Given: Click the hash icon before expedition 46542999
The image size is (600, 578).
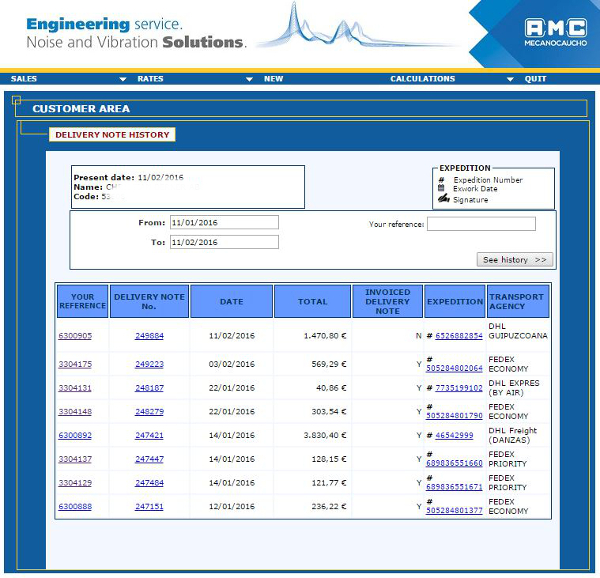Looking at the screenshot, I should coord(430,435).
